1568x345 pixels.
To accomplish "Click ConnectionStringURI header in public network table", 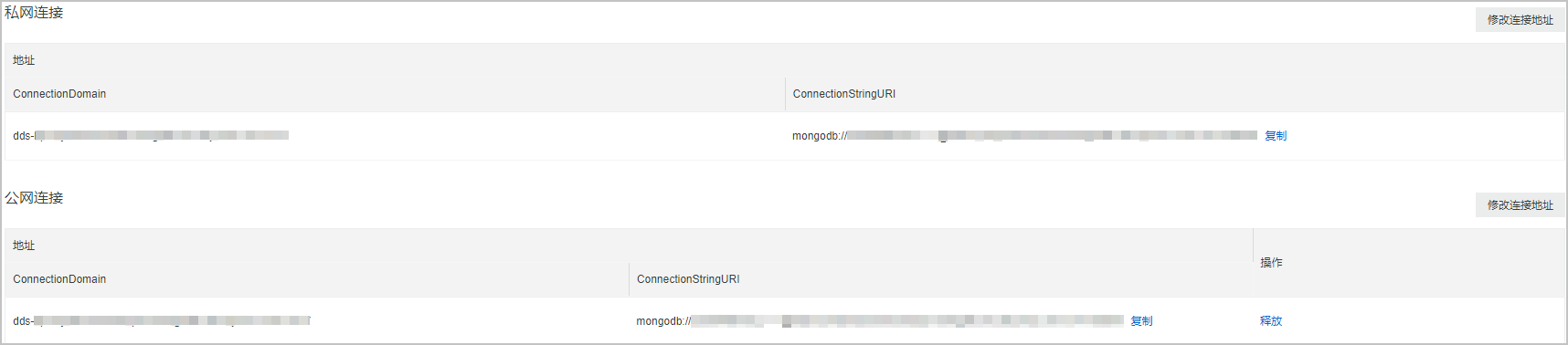I will tap(688, 279).
